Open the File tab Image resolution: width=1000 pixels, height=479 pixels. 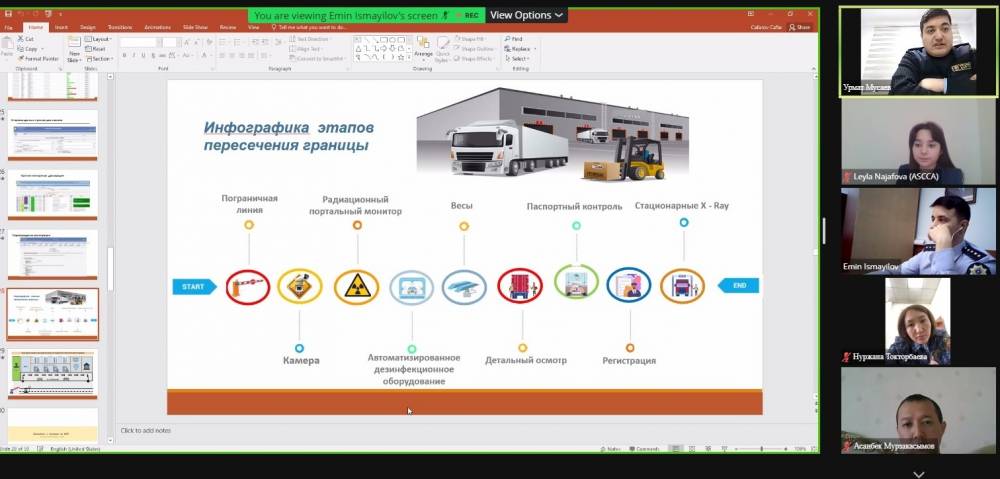[8, 27]
